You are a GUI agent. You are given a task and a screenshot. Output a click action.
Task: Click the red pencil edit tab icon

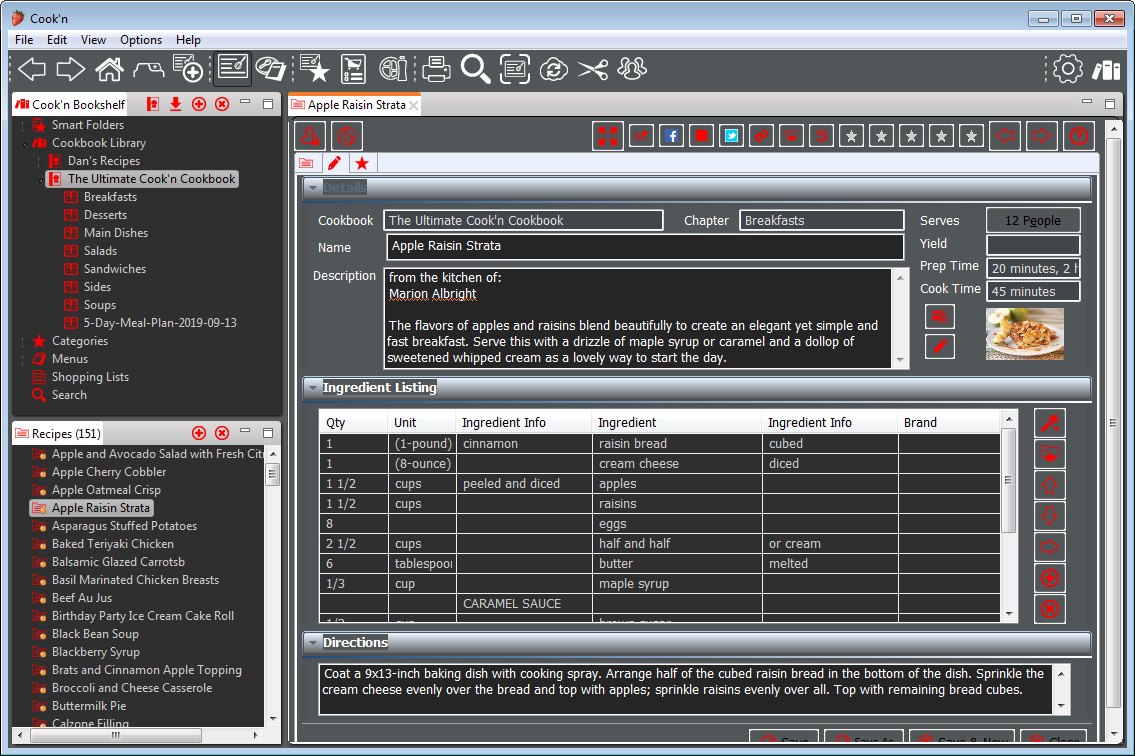tap(334, 163)
